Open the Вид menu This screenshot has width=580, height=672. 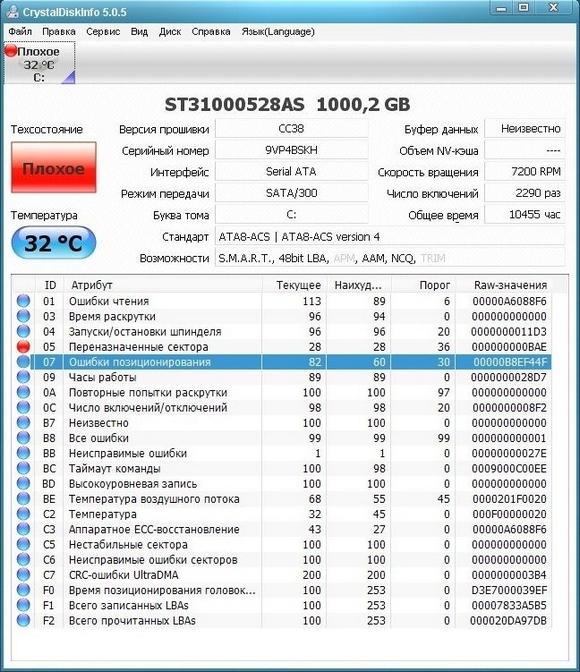tap(139, 32)
